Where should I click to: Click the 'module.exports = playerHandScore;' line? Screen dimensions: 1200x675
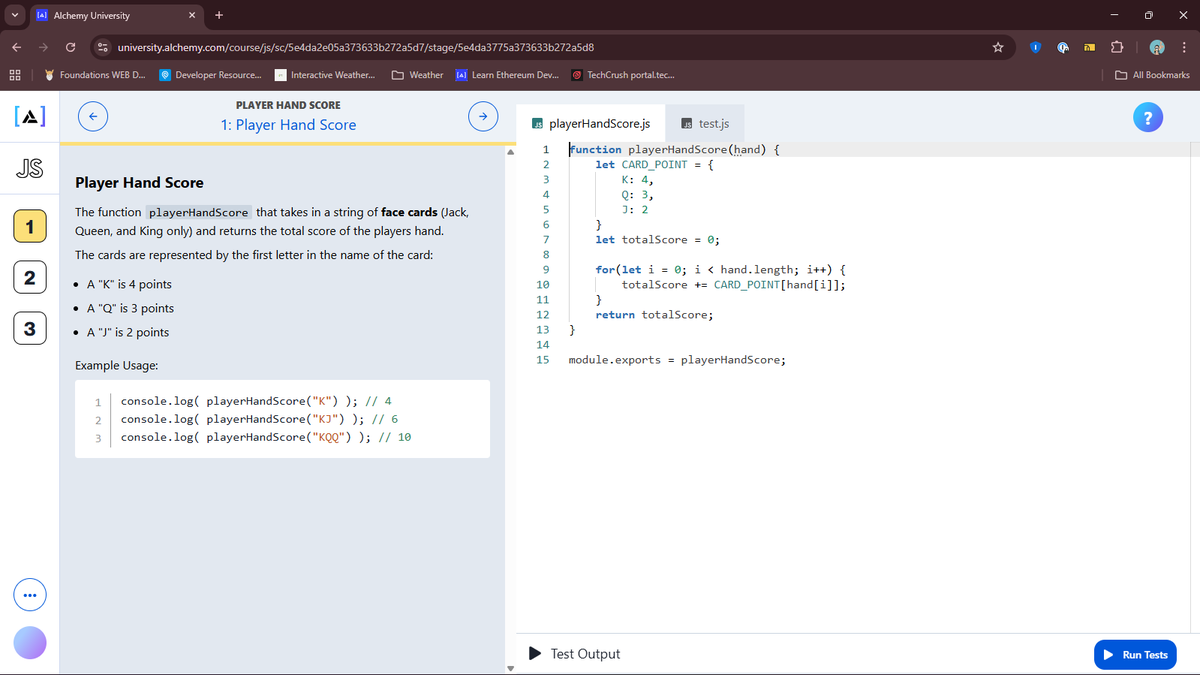[x=677, y=360]
